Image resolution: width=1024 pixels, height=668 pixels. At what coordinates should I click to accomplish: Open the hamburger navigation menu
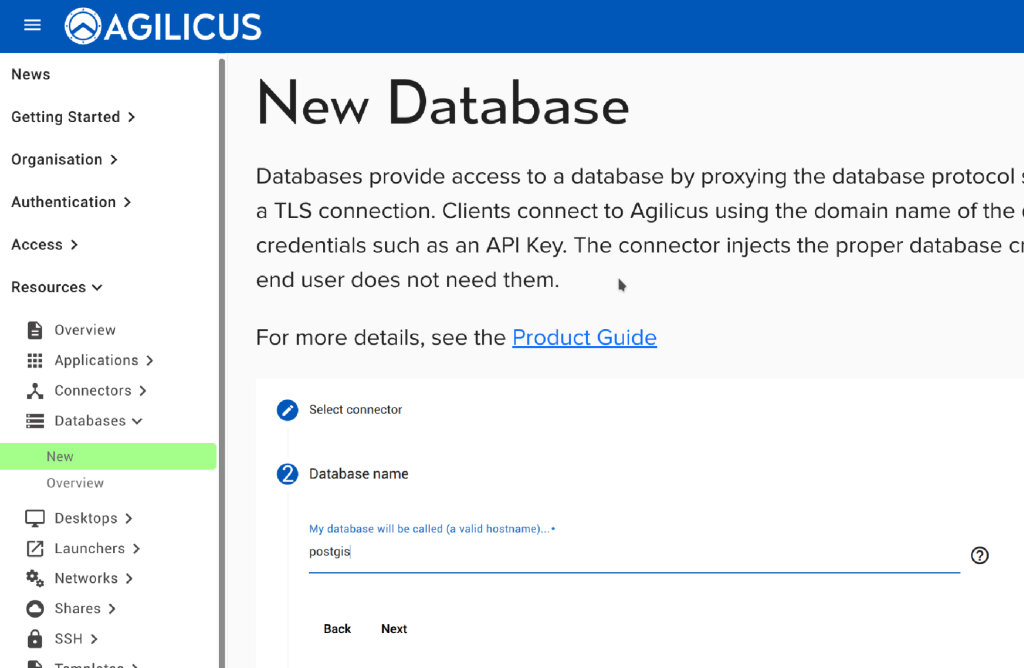[x=32, y=25]
